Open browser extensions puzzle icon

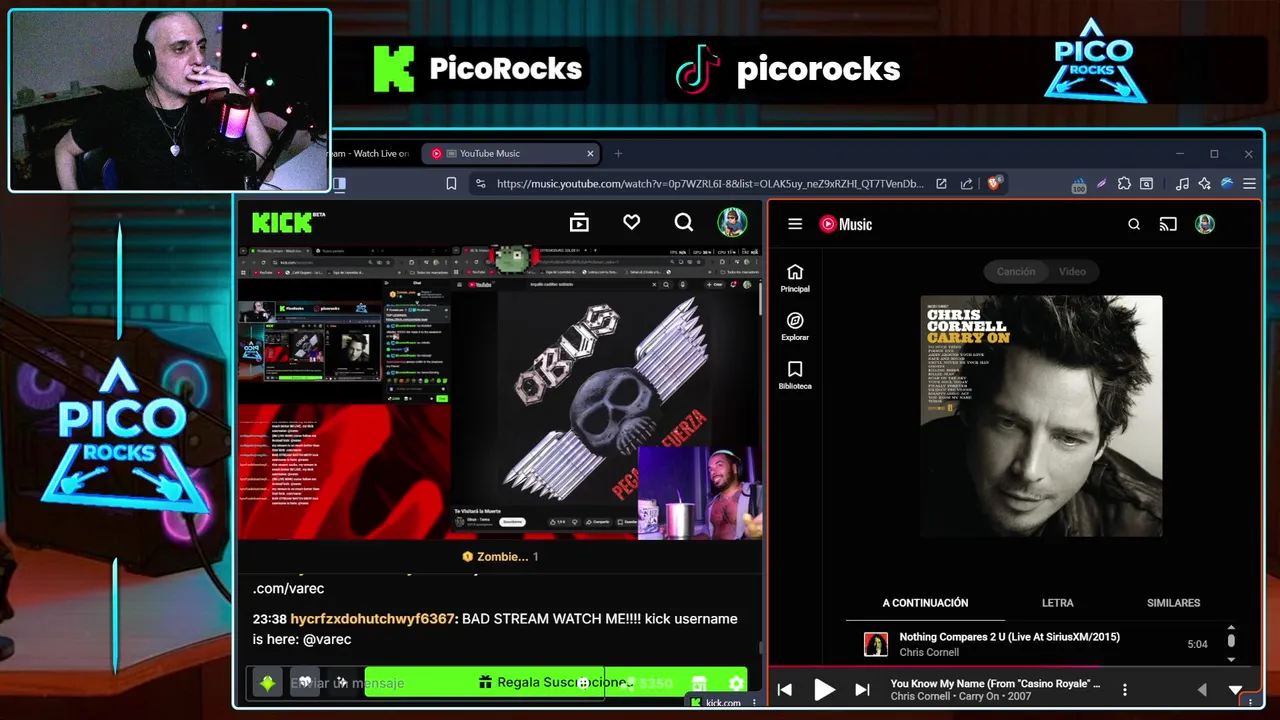1124,184
